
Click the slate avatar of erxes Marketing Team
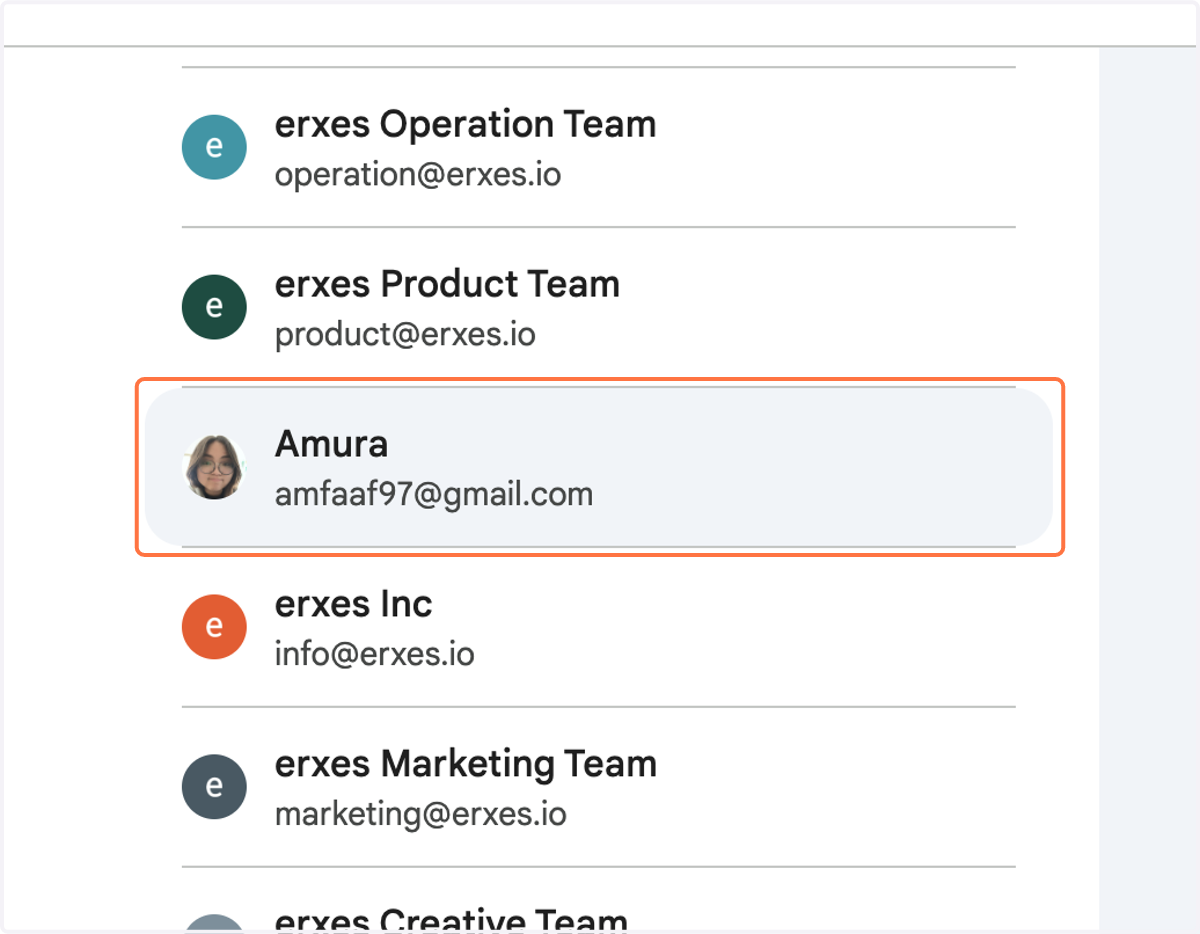point(214,787)
